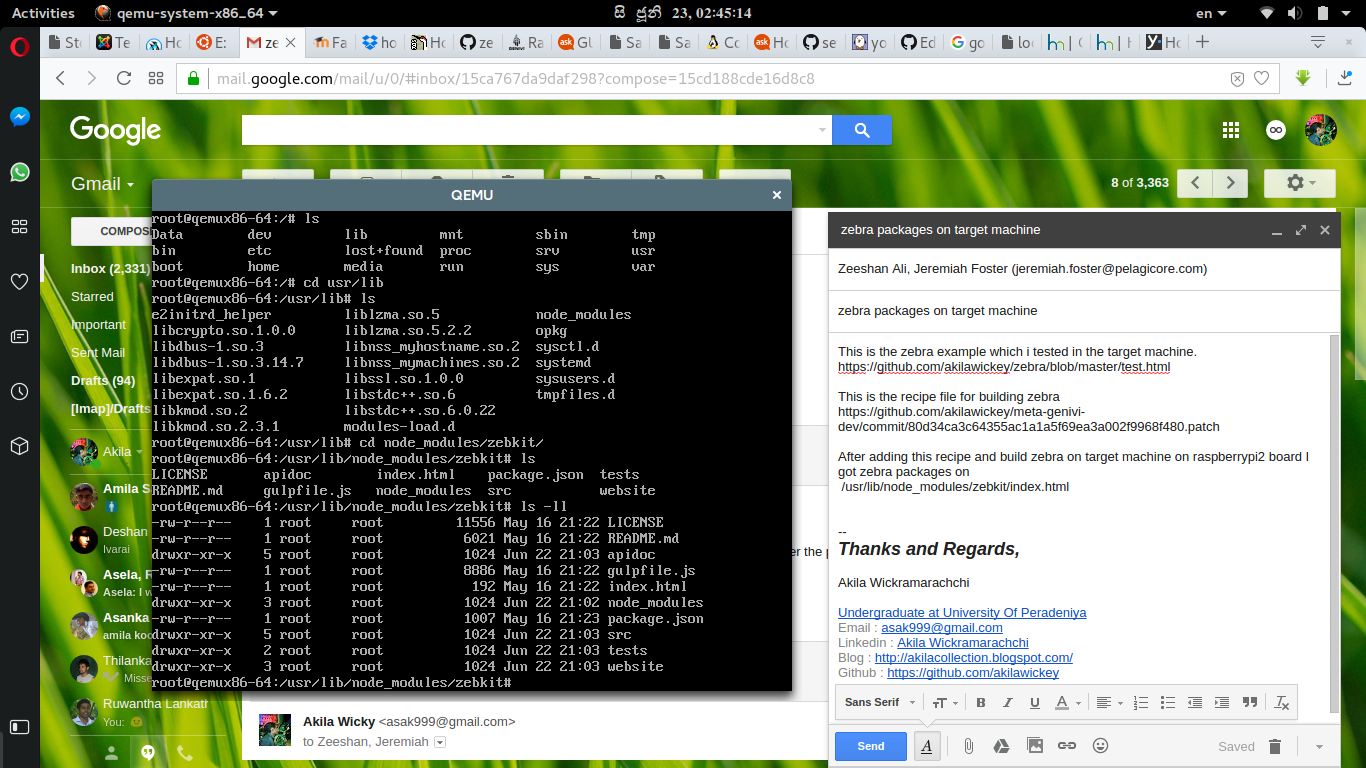Click the compose subject field
Screen dimensions: 1366x768
pyautogui.click(x=1084, y=311)
